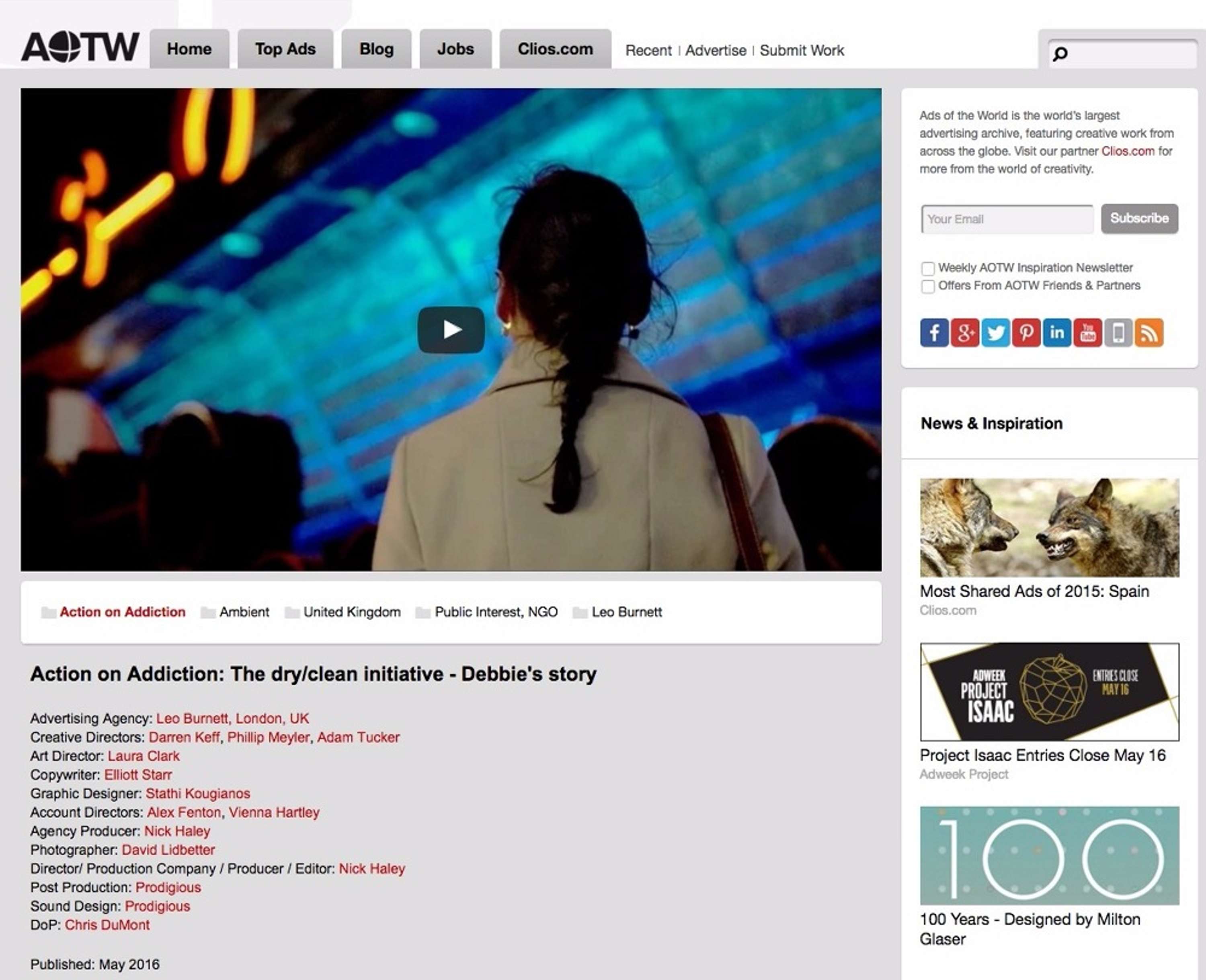The height and width of the screenshot is (980, 1206).
Task: Open the LinkedIn social icon
Action: click(1057, 333)
